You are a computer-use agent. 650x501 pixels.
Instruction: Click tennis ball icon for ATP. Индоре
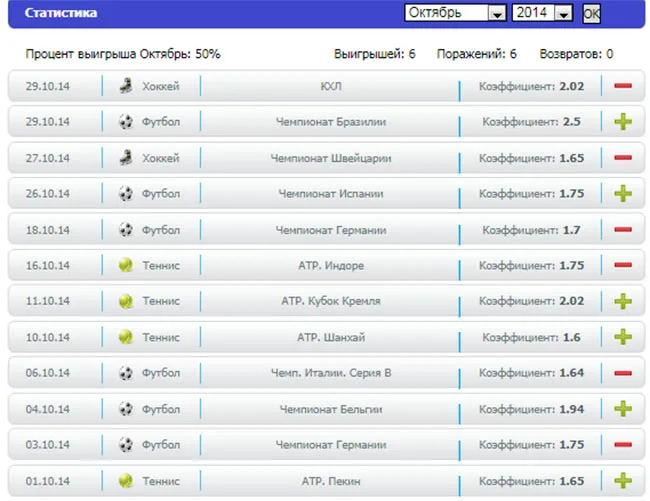pyautogui.click(x=126, y=265)
